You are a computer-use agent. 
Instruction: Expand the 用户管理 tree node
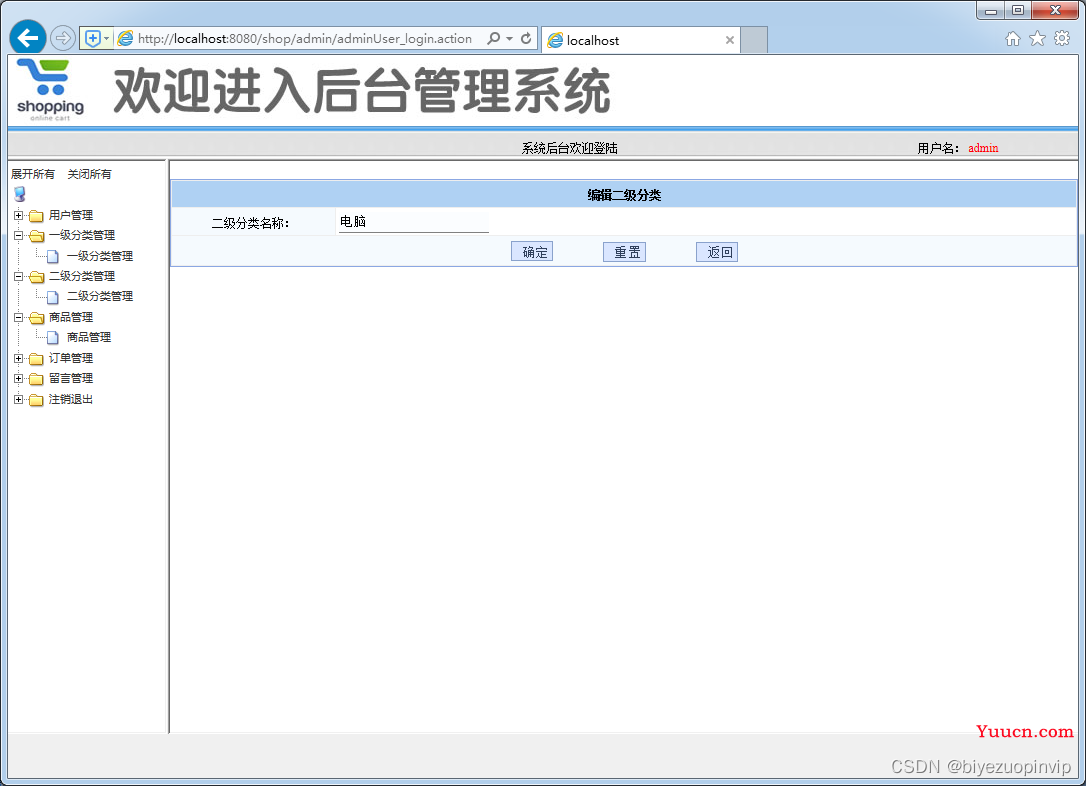pyautogui.click(x=19, y=215)
